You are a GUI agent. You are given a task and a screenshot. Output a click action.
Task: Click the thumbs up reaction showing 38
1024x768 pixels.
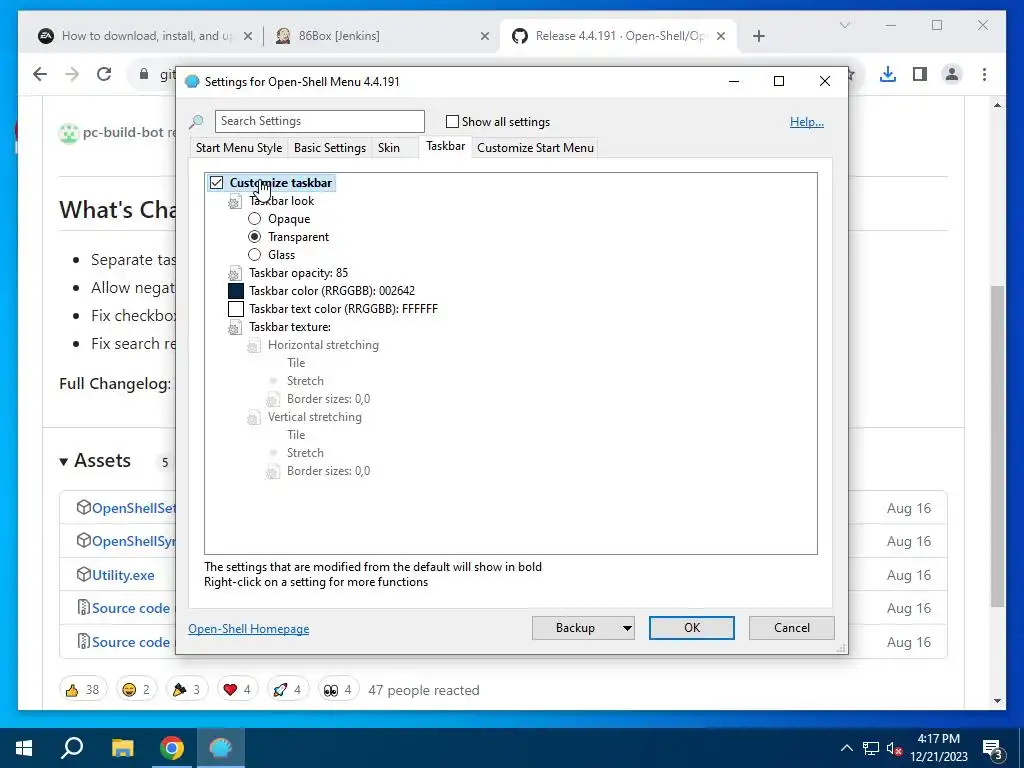(x=83, y=690)
